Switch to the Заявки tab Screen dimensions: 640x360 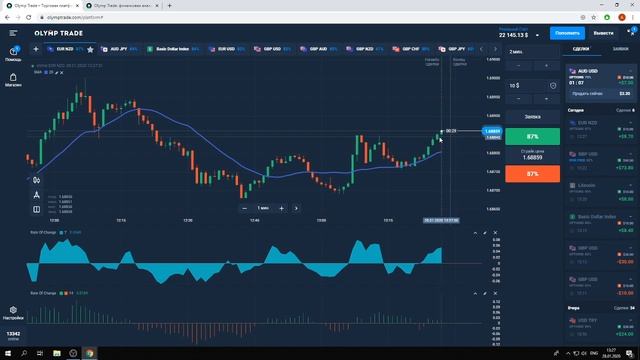pyautogui.click(x=620, y=49)
